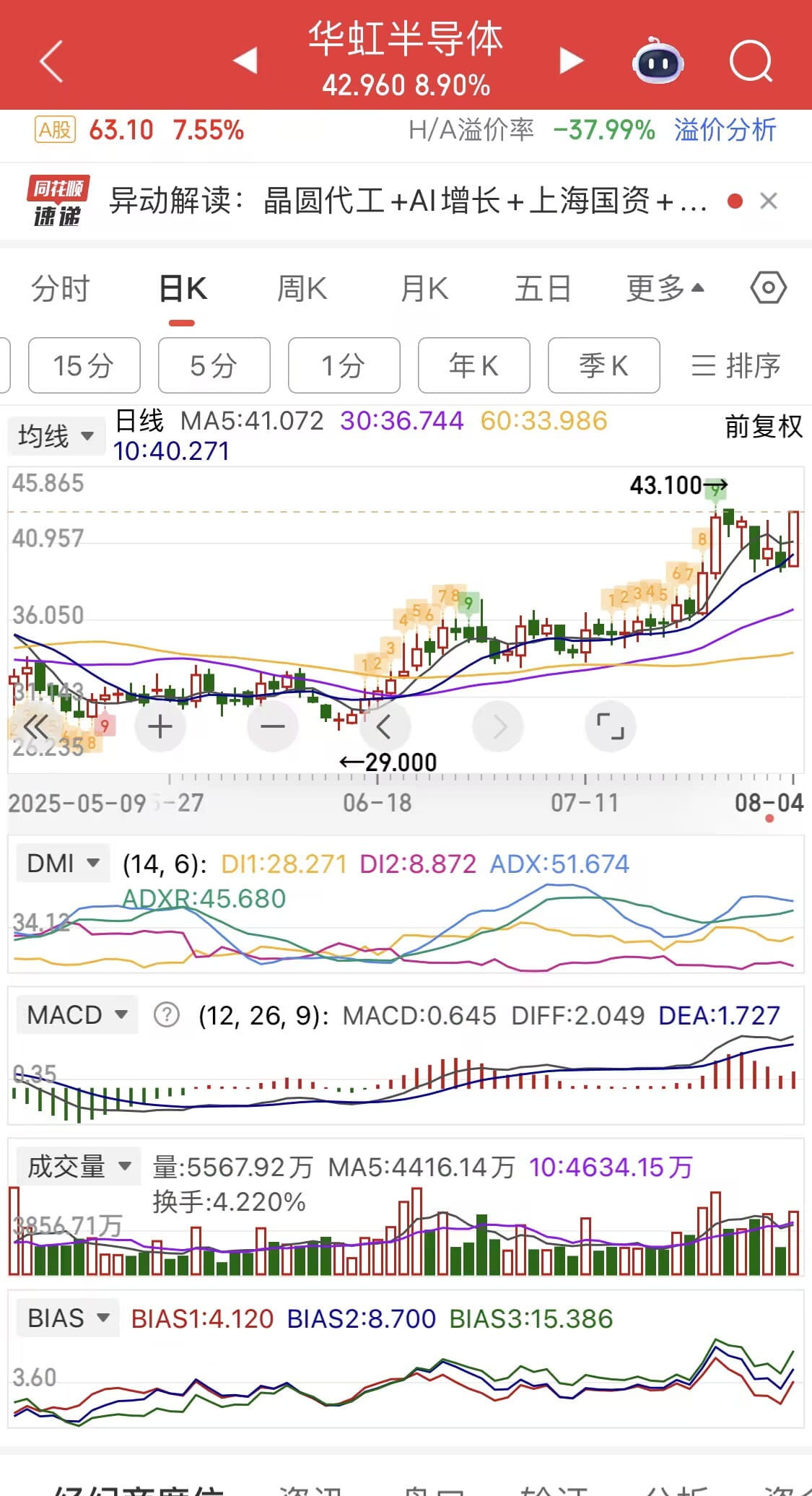This screenshot has width=812, height=1496.
Task: Toggle 前复权 adjustment mode
Action: click(x=764, y=427)
